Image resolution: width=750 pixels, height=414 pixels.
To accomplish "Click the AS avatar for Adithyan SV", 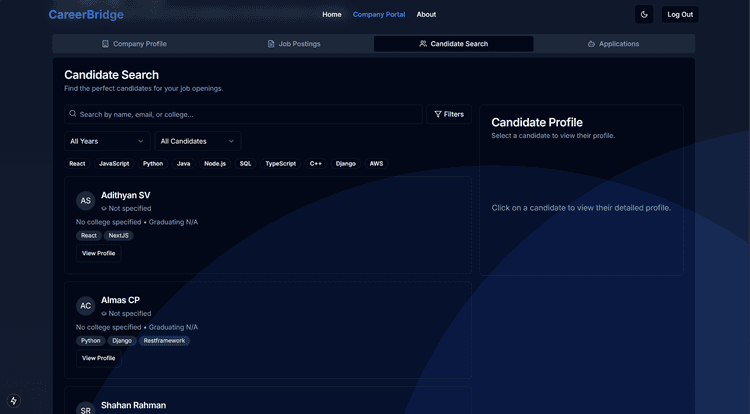I will [x=86, y=201].
